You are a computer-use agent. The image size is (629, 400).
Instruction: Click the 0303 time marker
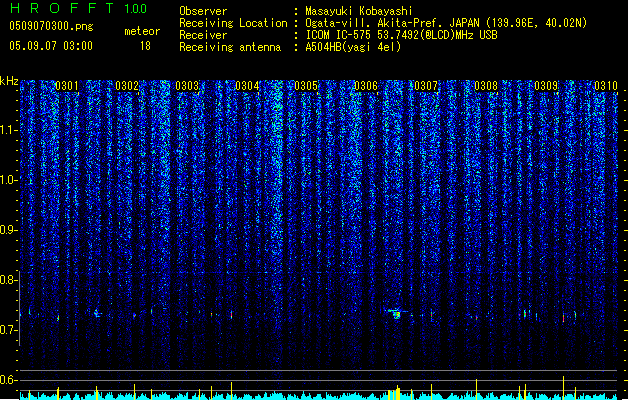pos(187,86)
